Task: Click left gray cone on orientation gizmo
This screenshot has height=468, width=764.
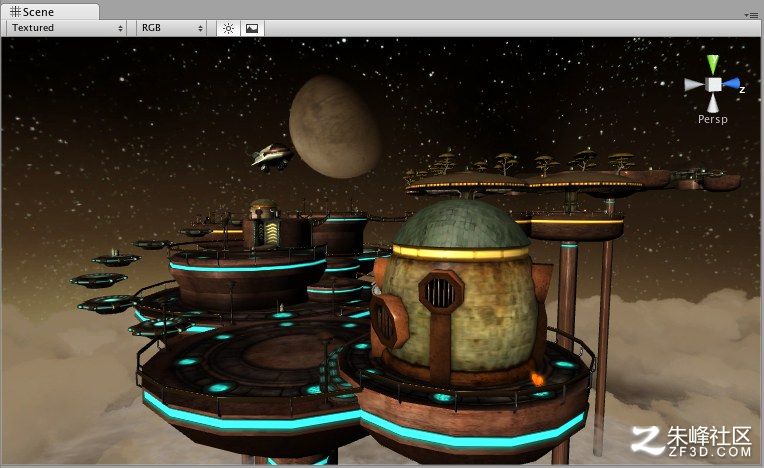Action: 694,85
